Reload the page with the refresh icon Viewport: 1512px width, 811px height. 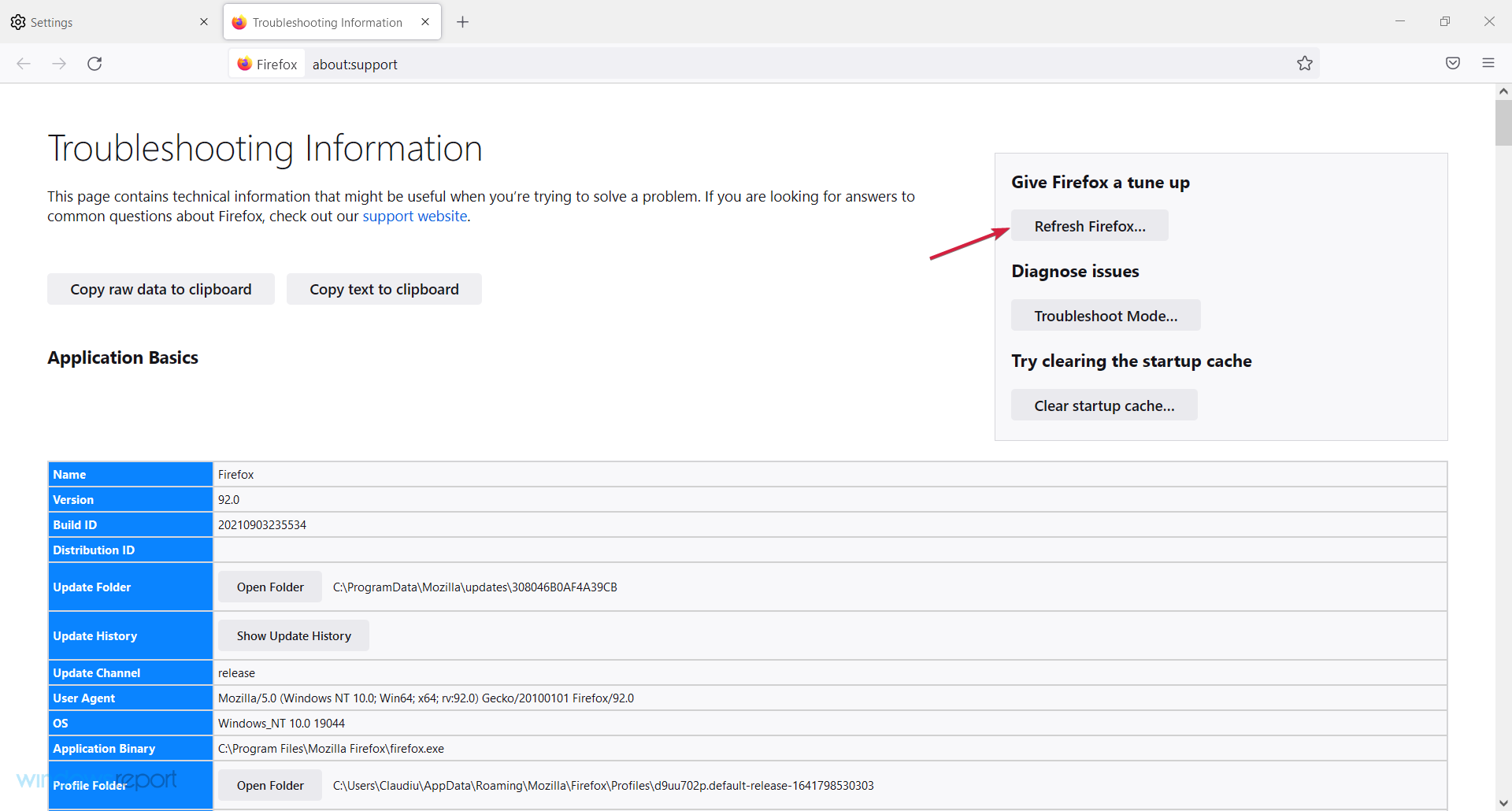tap(94, 64)
